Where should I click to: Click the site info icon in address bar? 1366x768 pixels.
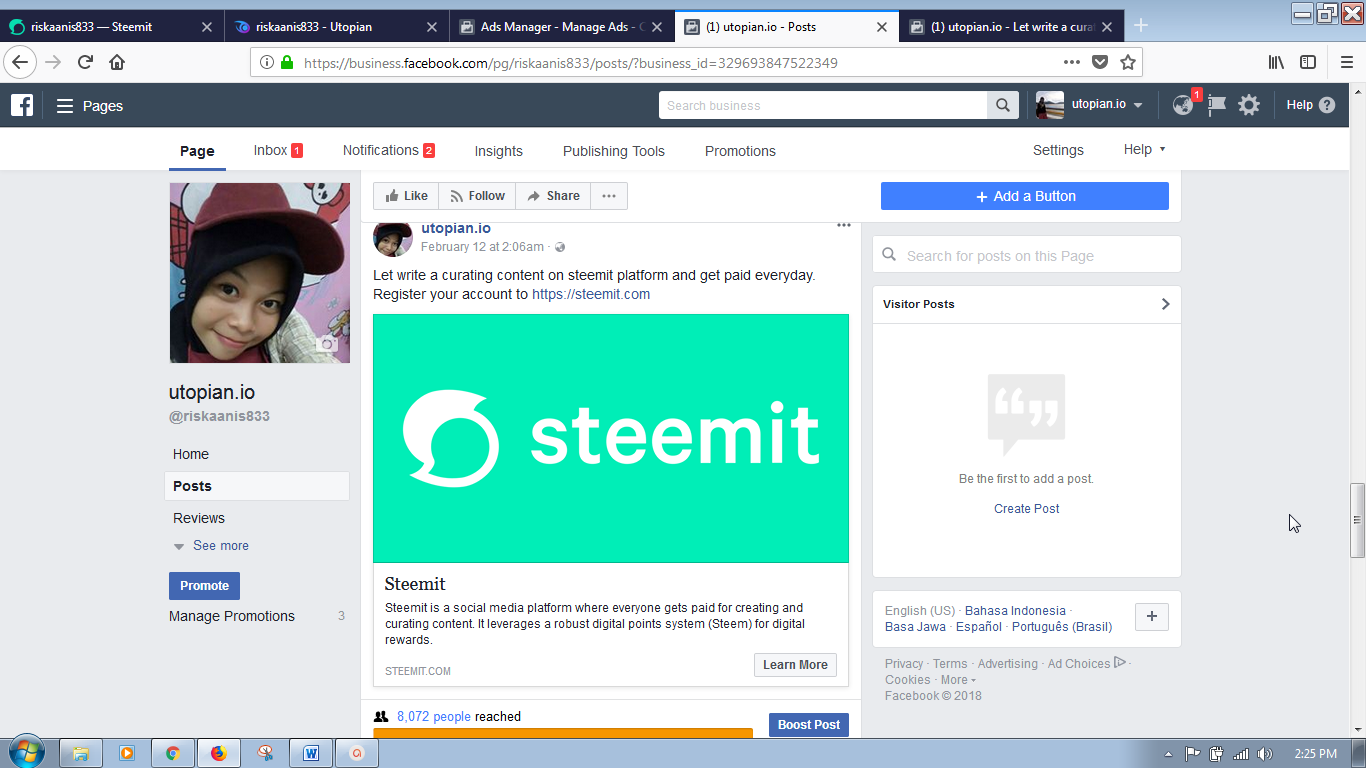(267, 62)
